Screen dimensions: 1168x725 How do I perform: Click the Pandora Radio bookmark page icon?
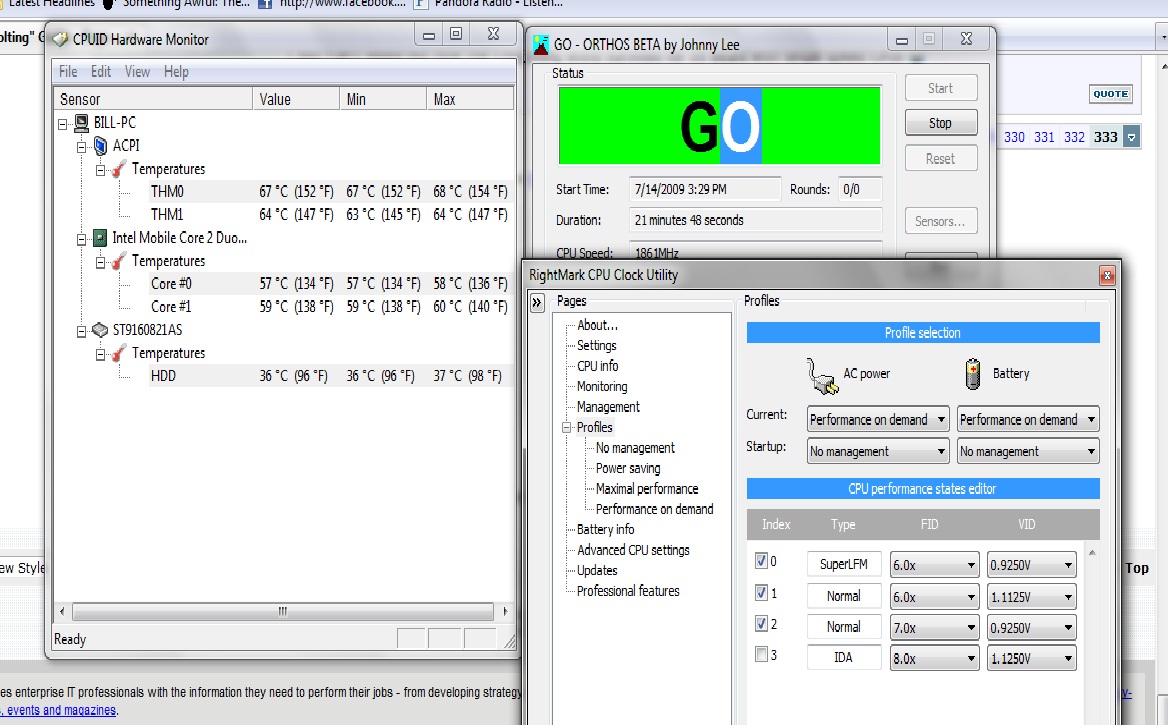tap(421, 4)
